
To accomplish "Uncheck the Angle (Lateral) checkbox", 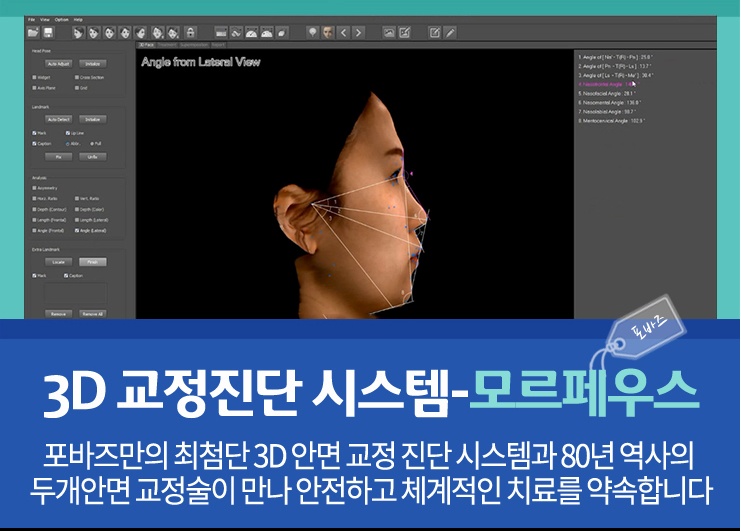I will point(77,231).
